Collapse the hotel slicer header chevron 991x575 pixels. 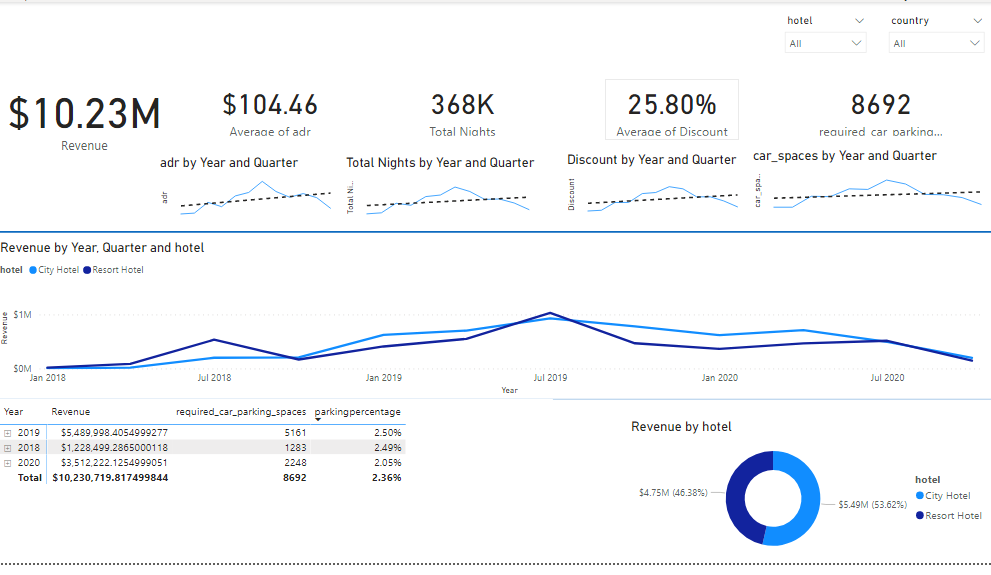(859, 21)
